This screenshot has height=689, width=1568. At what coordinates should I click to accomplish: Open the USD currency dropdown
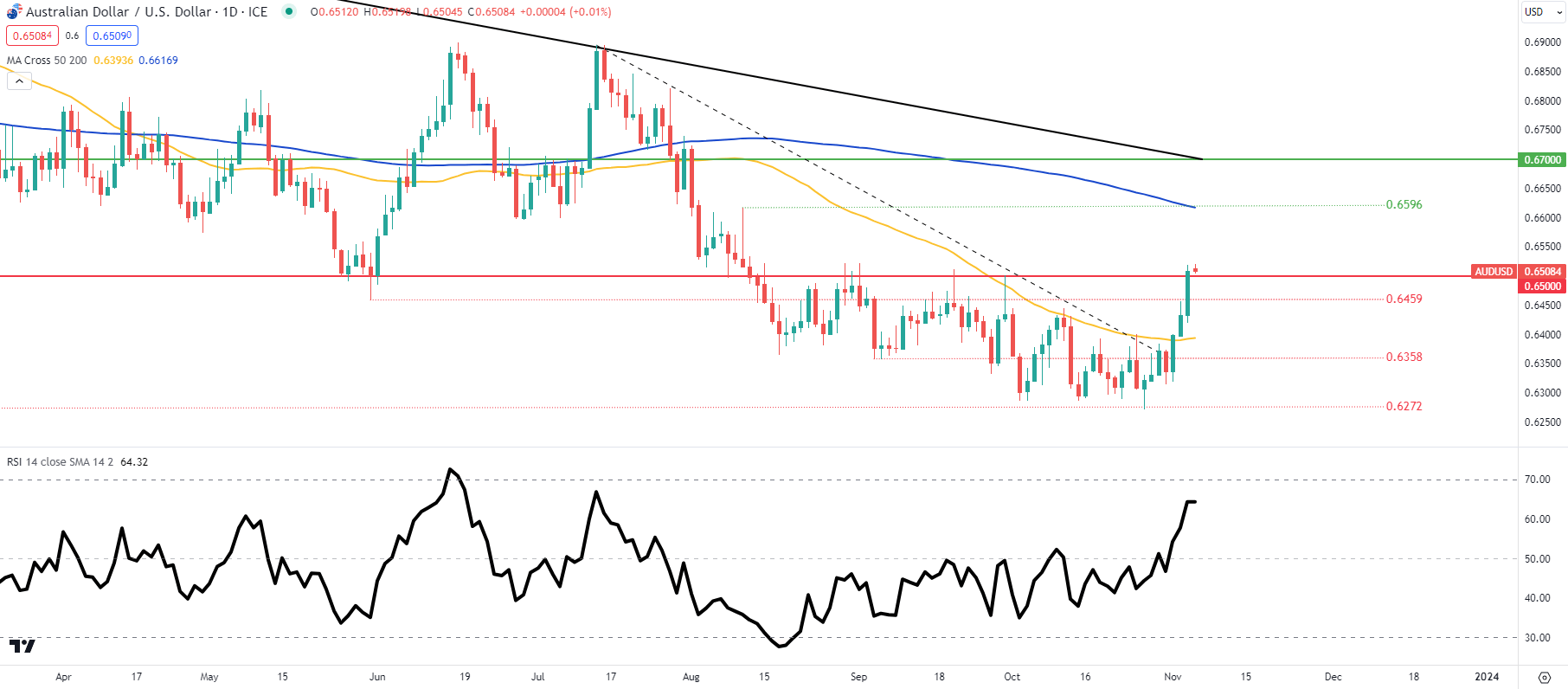[x=1541, y=12]
